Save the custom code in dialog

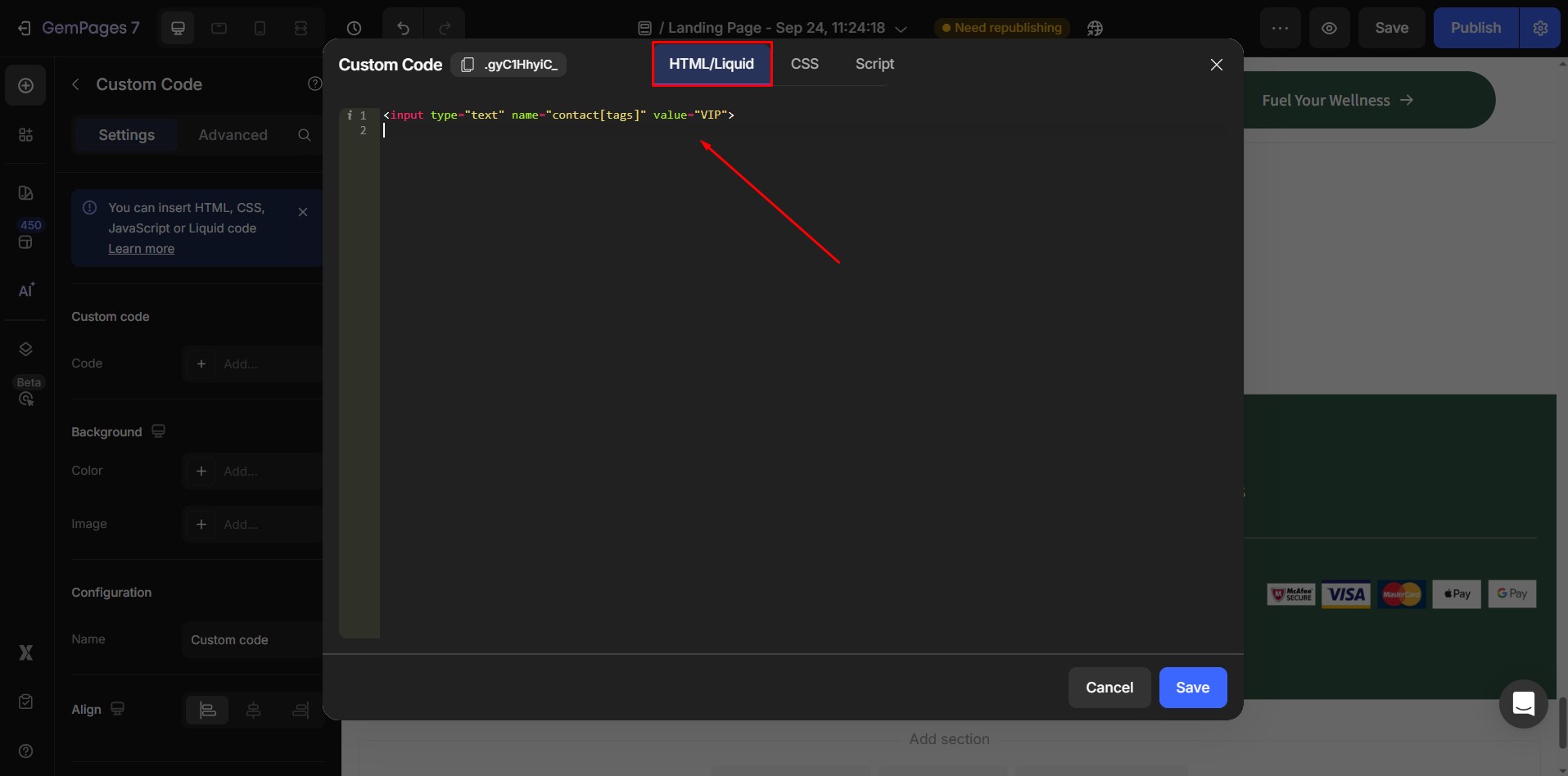[1192, 688]
